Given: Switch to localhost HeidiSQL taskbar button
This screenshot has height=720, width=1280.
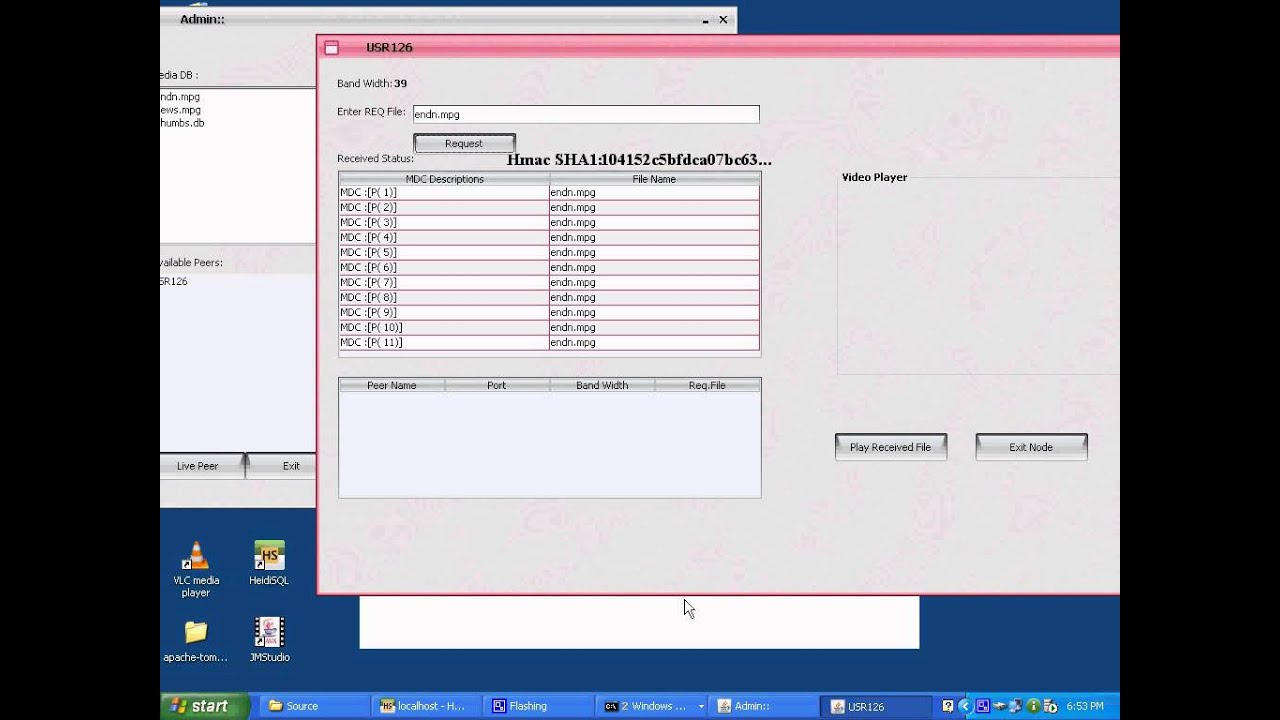Looking at the screenshot, I should (x=427, y=706).
